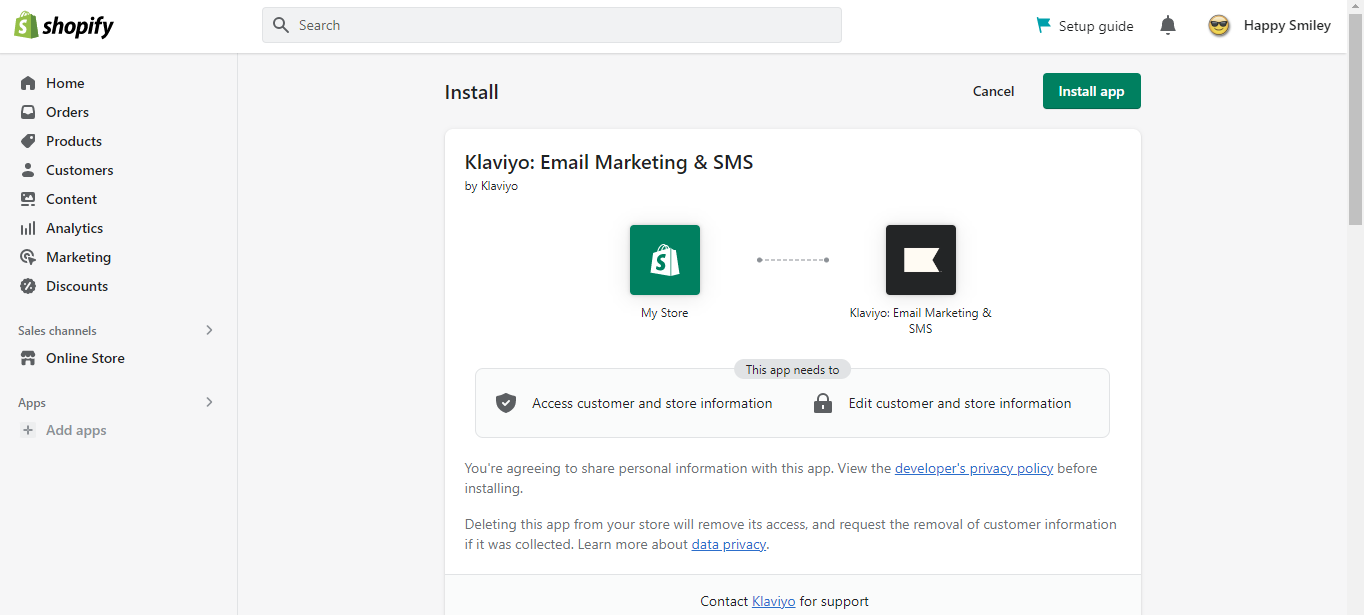
Task: Open the Setup guide
Action: pyautogui.click(x=1085, y=26)
